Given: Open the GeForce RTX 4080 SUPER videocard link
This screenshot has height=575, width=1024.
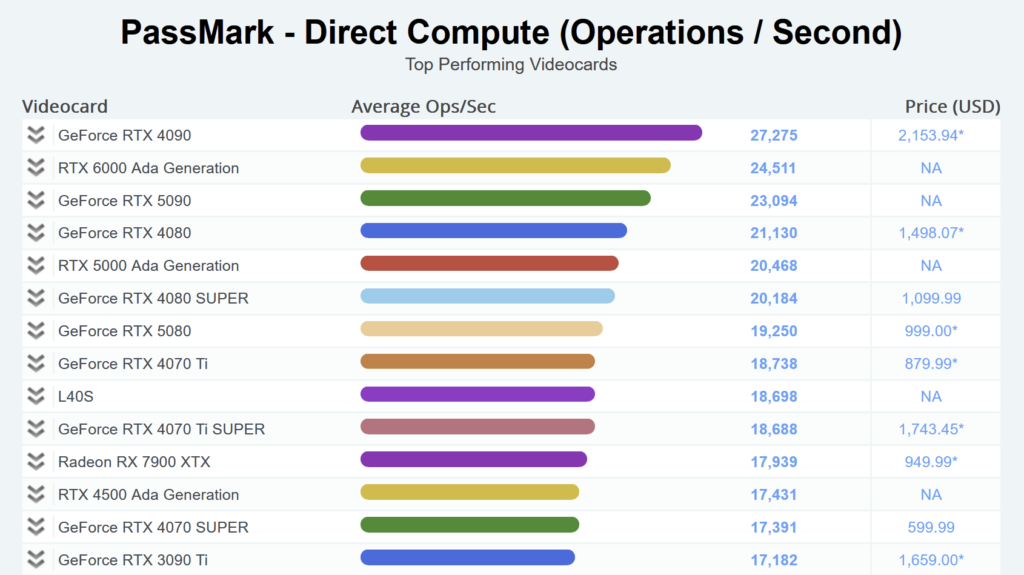Looking at the screenshot, I should (x=153, y=298).
